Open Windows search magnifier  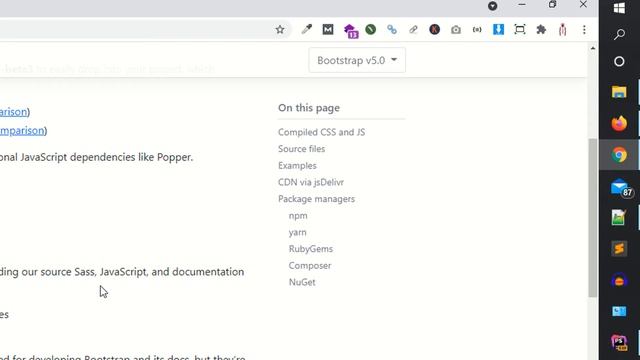click(x=619, y=34)
